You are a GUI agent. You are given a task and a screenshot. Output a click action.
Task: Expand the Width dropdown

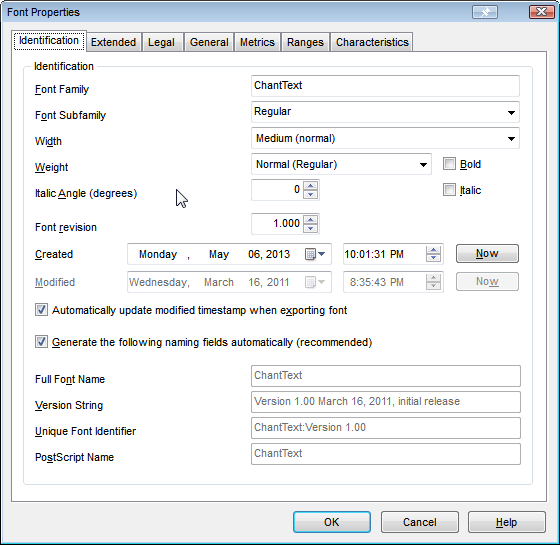point(511,139)
